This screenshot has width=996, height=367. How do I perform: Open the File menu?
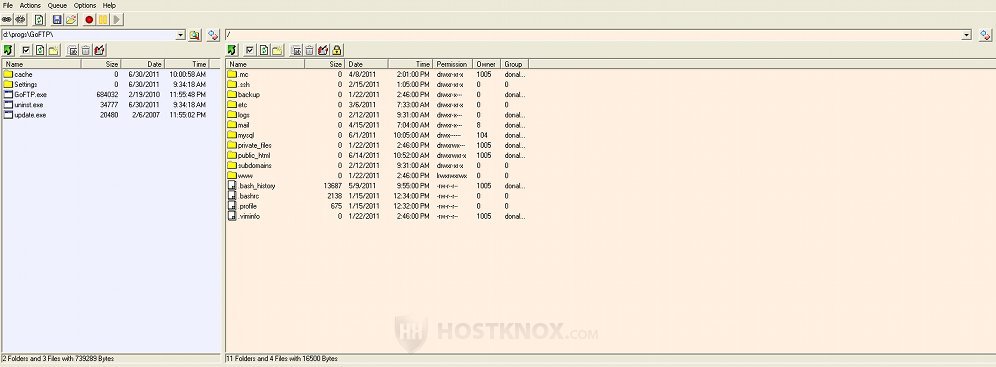pos(8,5)
